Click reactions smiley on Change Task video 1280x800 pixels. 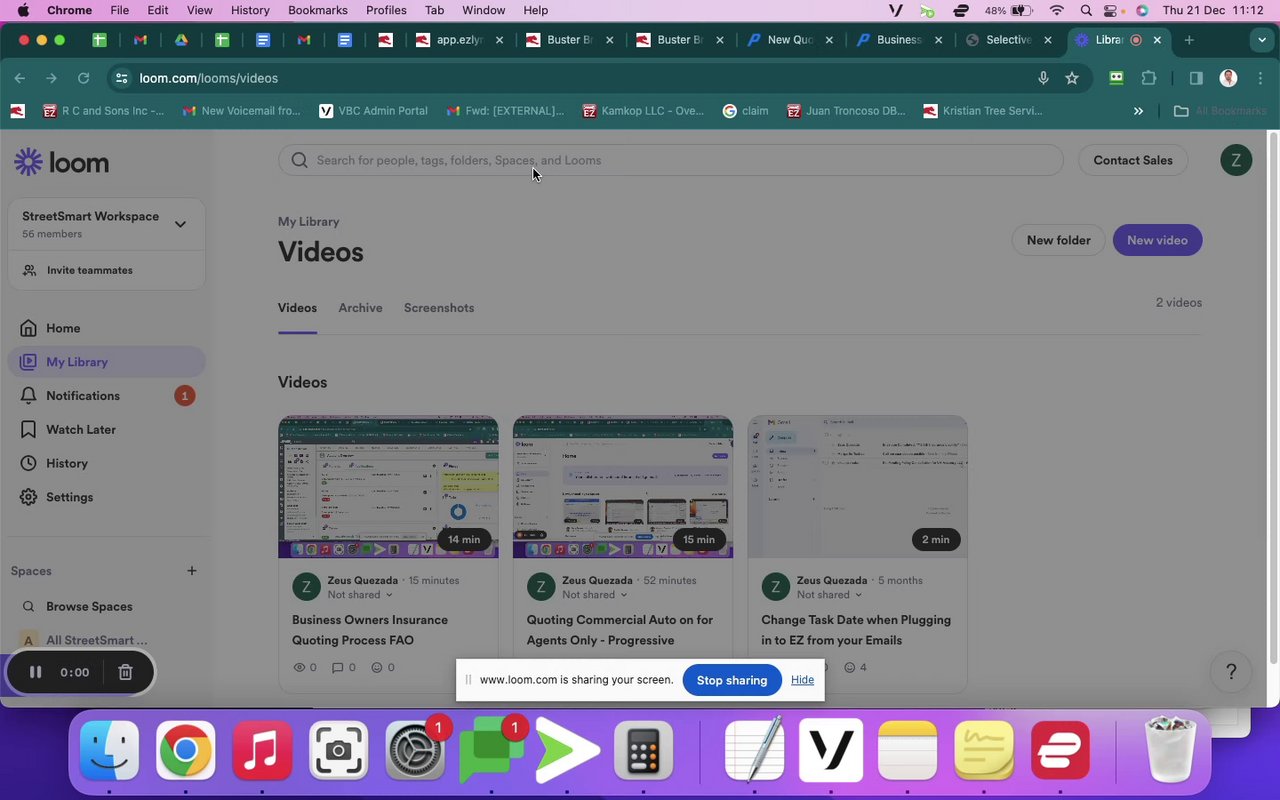849,667
